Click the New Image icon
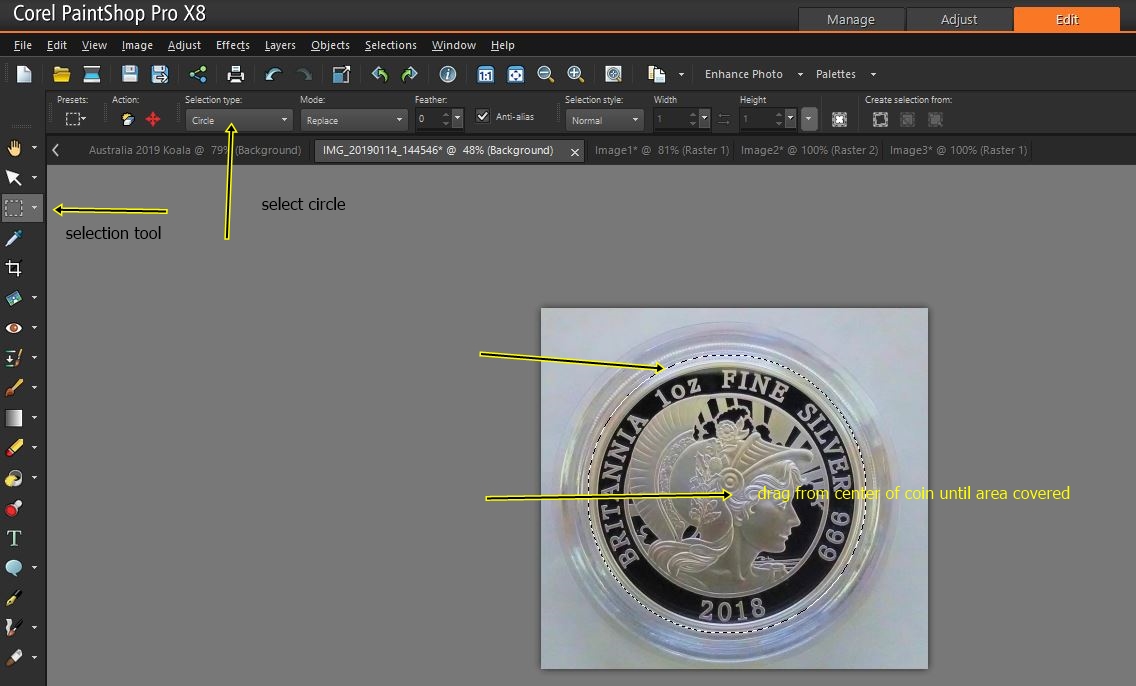 click(24, 74)
